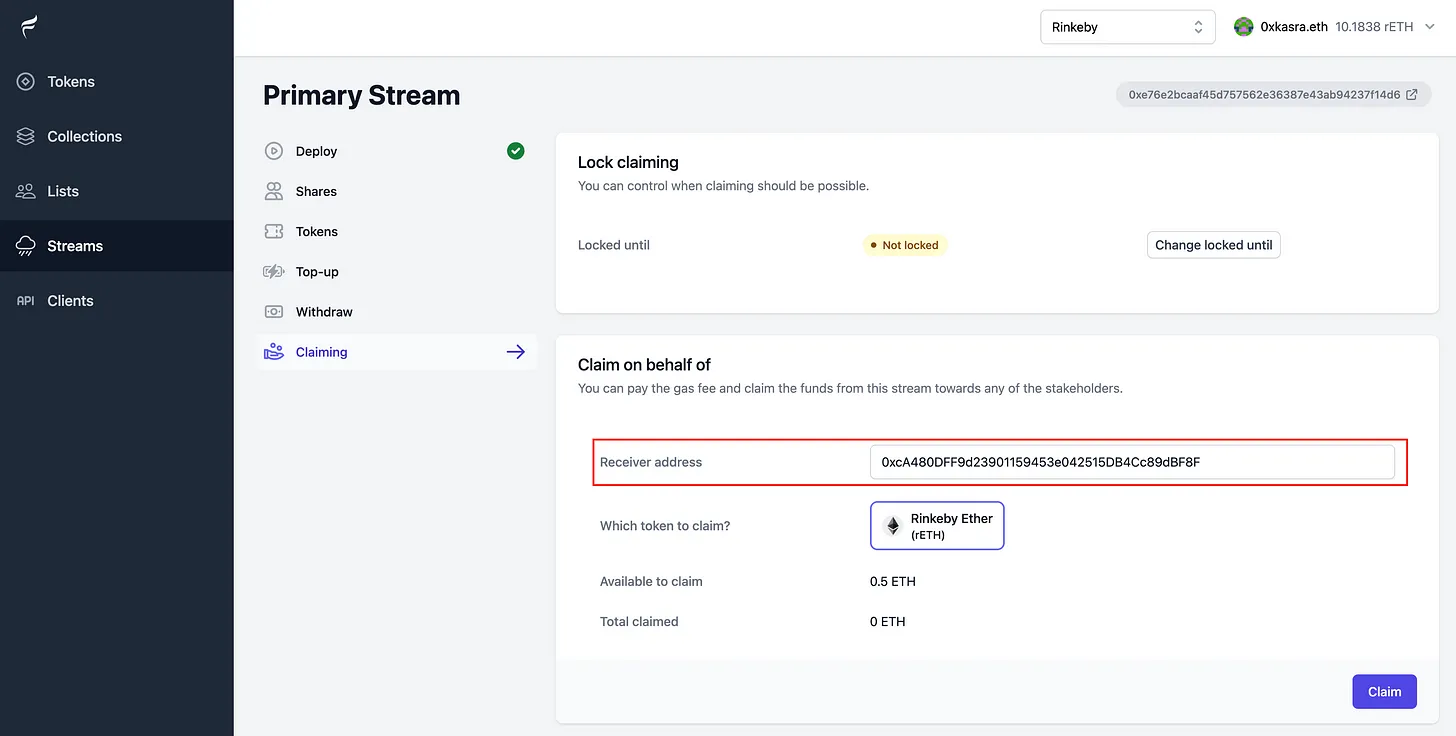This screenshot has height=736, width=1456.
Task: Click the 0 ETH total claimed value
Action: click(888, 621)
